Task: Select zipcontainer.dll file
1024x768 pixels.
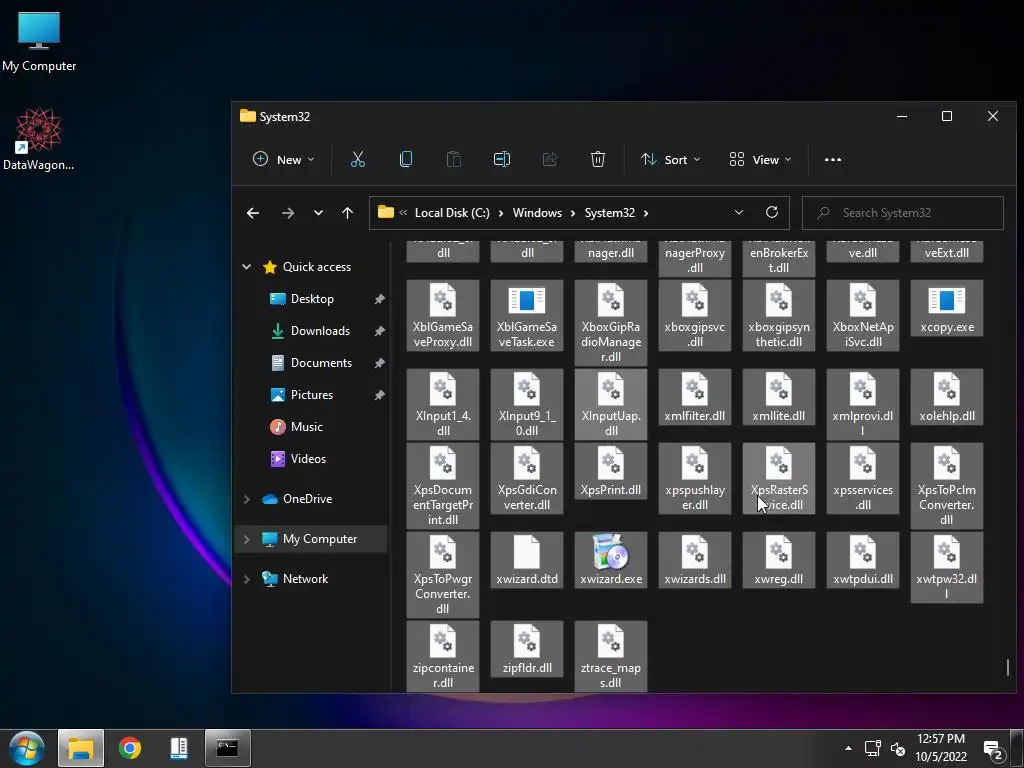Action: 443,656
